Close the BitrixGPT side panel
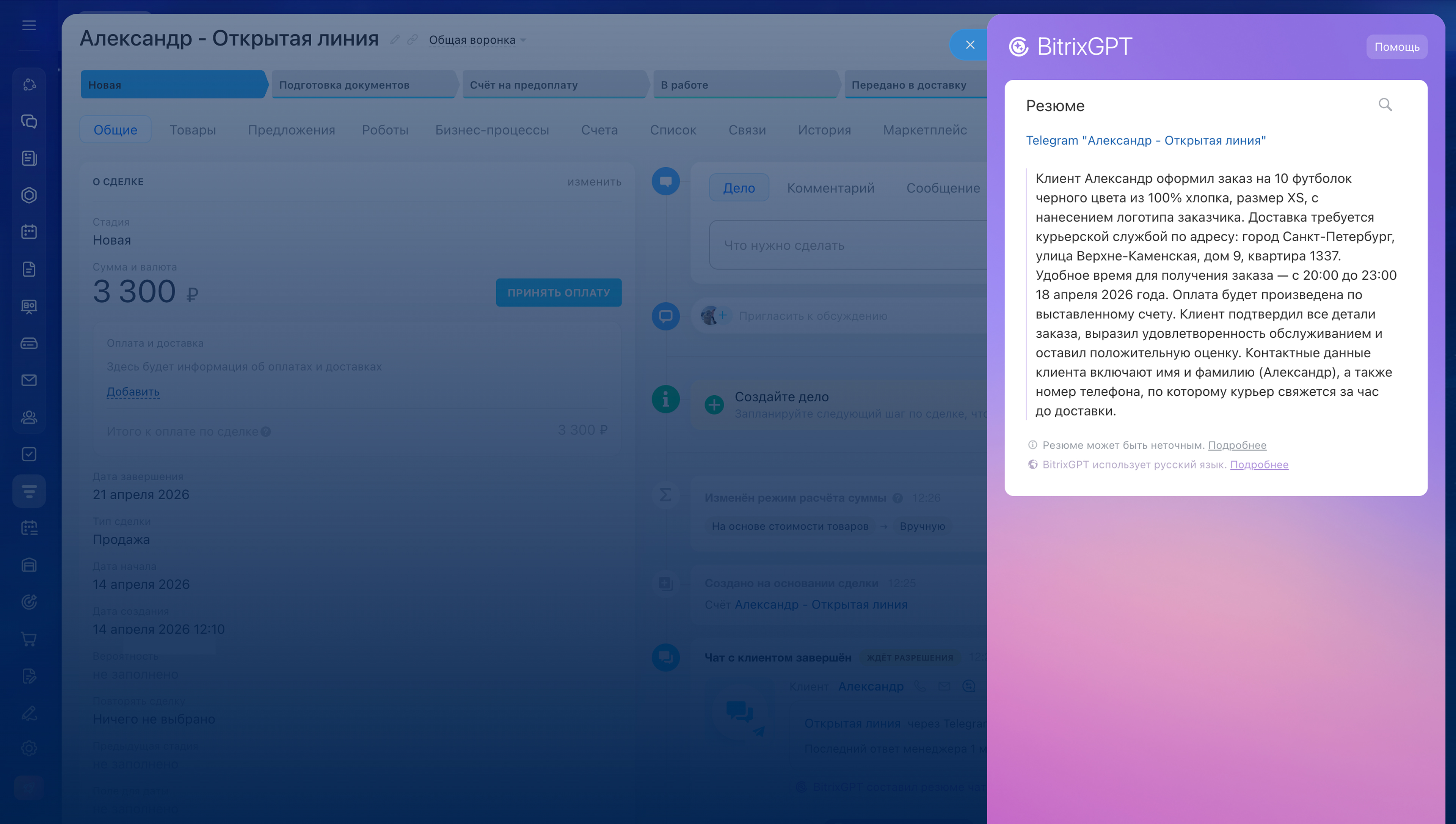This screenshot has width=1456, height=824. [970, 45]
